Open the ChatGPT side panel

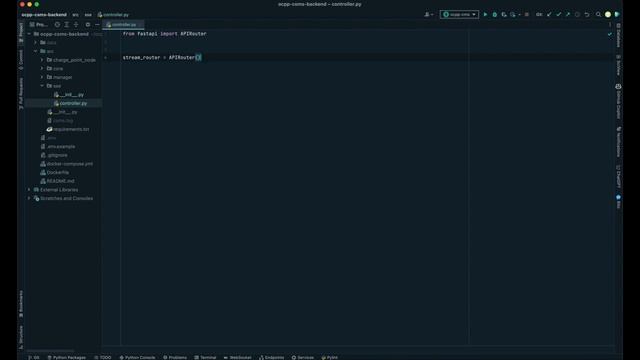coord(618,176)
